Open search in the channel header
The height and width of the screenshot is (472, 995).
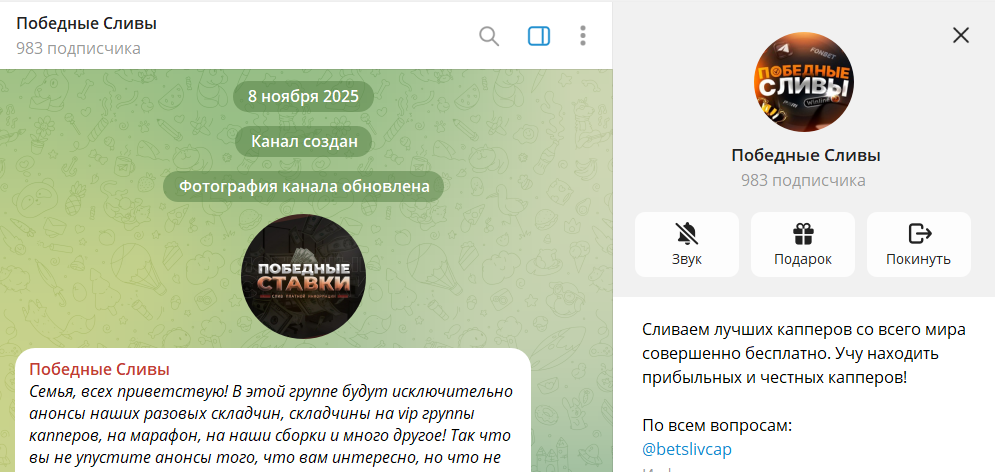(x=489, y=36)
